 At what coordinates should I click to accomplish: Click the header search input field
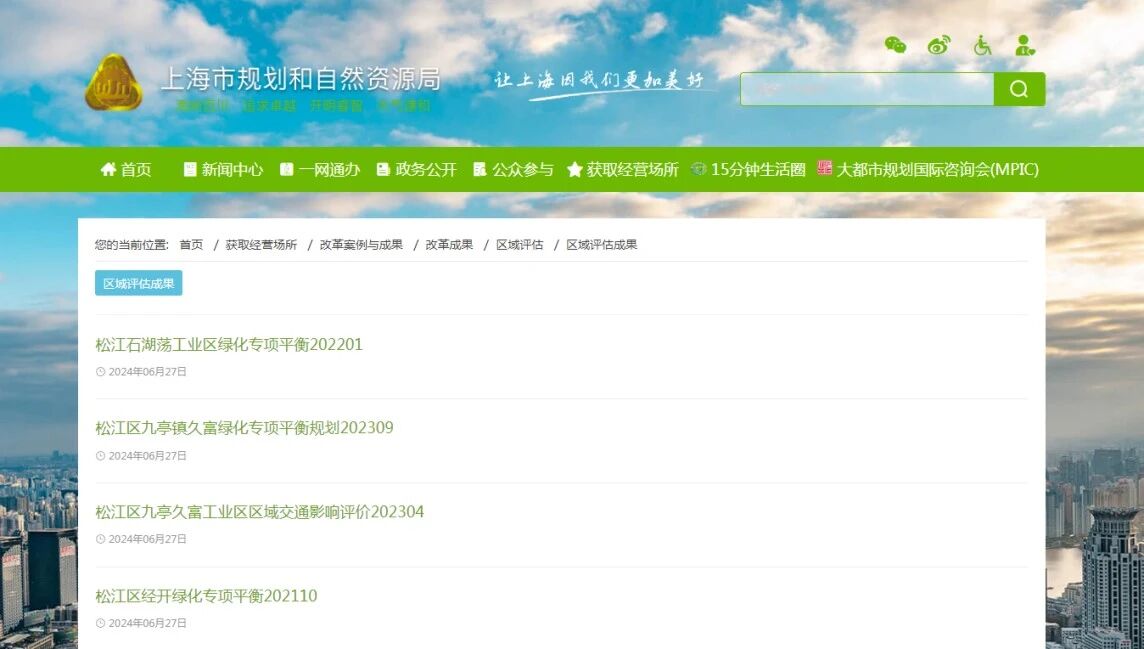866,89
